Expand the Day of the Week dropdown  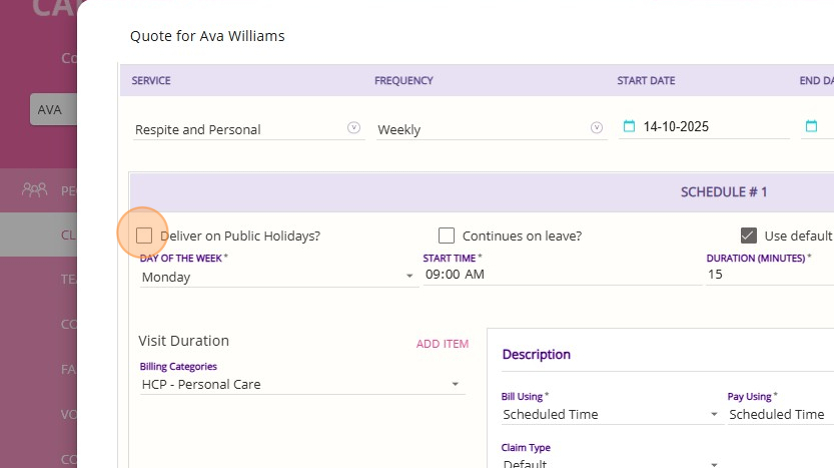[409, 277]
